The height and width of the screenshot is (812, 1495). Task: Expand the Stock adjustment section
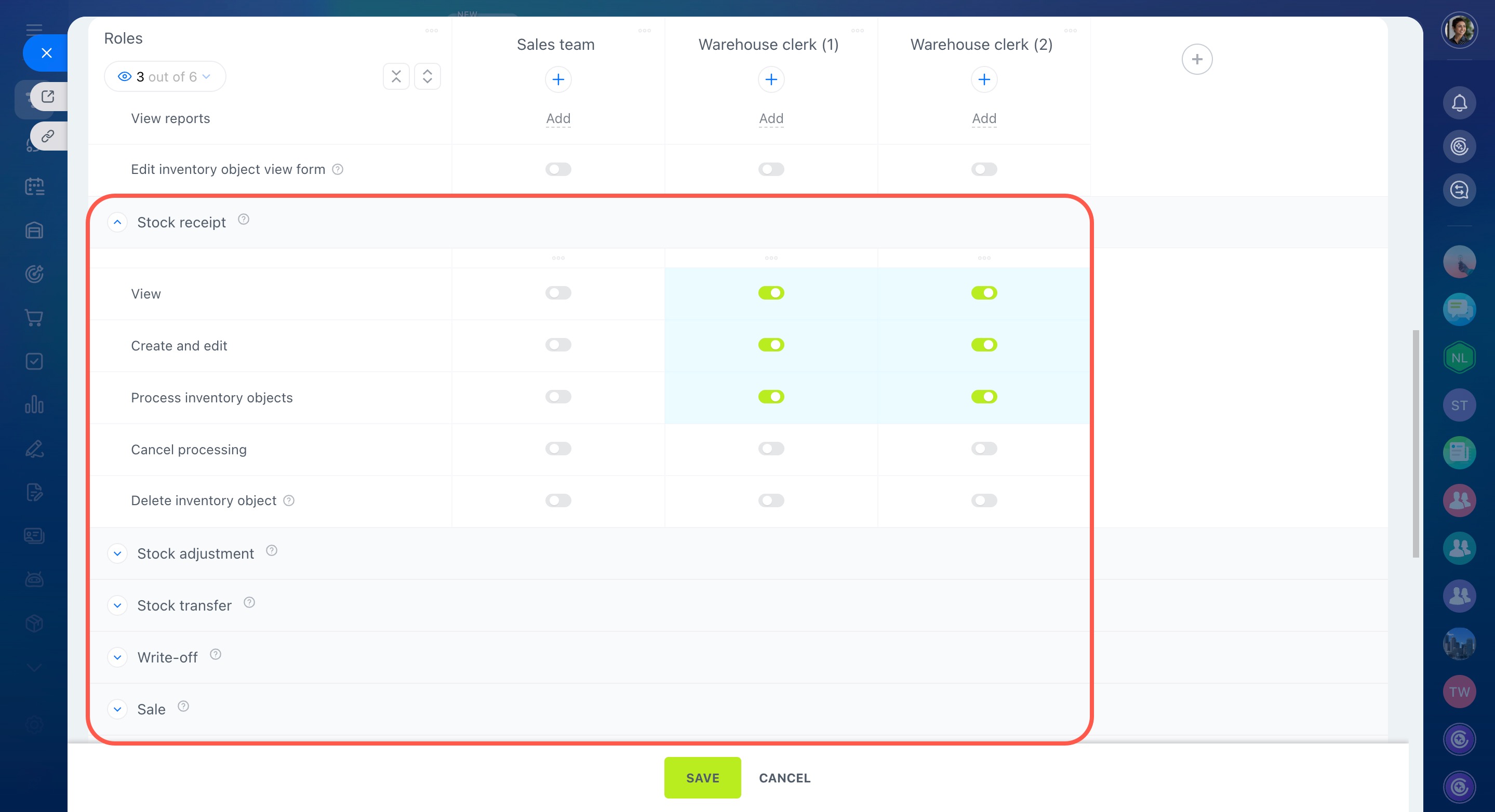117,553
